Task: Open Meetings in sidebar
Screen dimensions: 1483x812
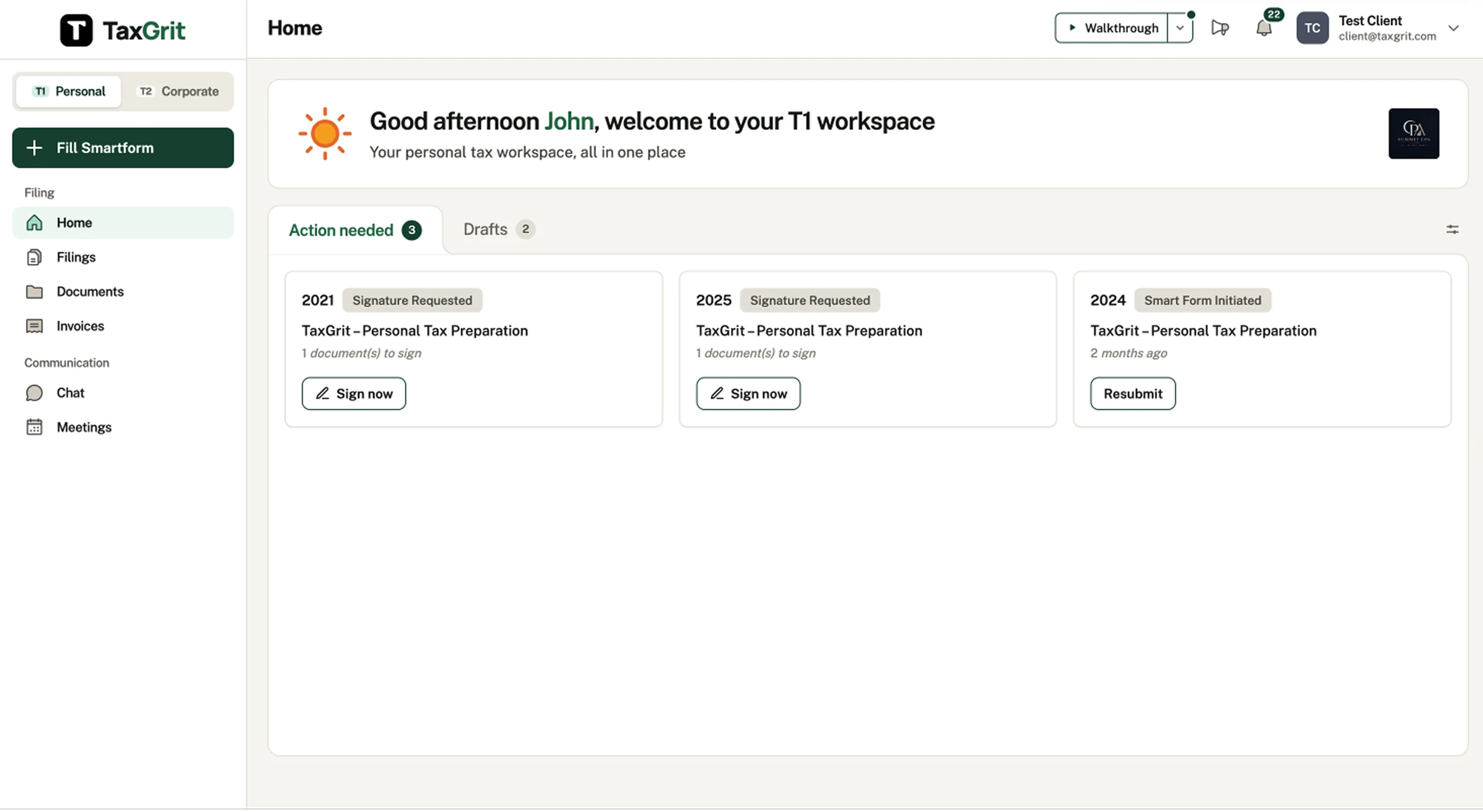Action: click(123, 428)
